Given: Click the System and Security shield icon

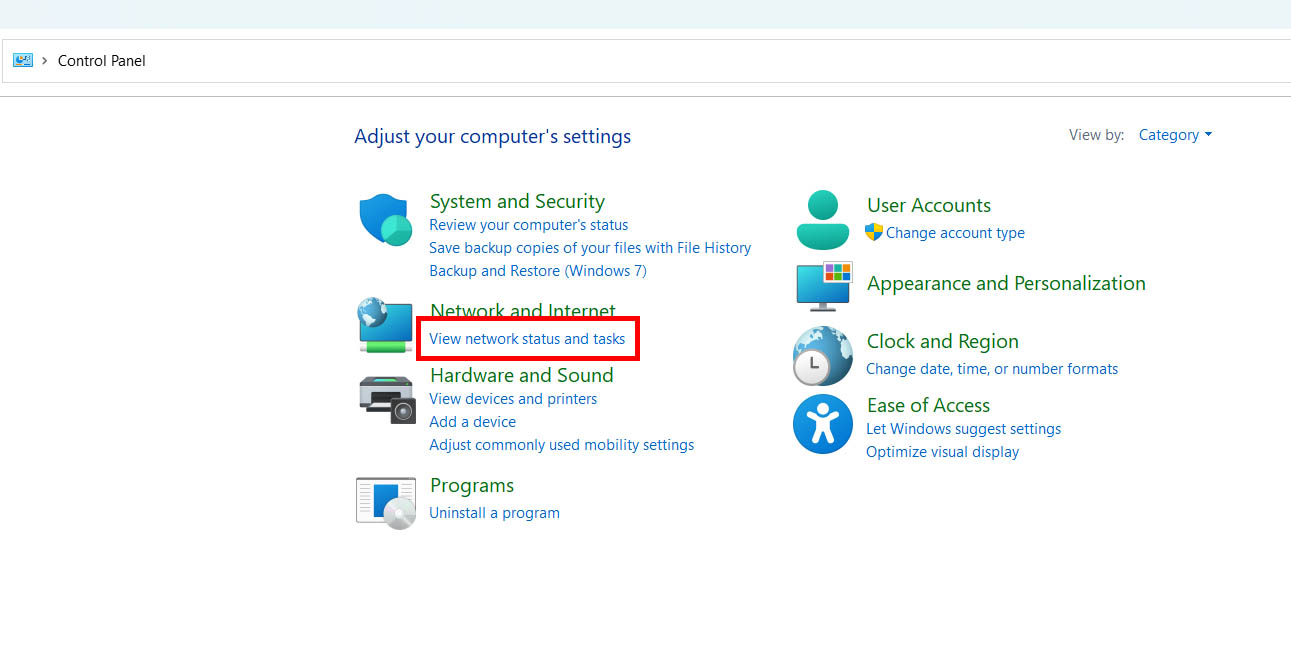Looking at the screenshot, I should point(386,220).
